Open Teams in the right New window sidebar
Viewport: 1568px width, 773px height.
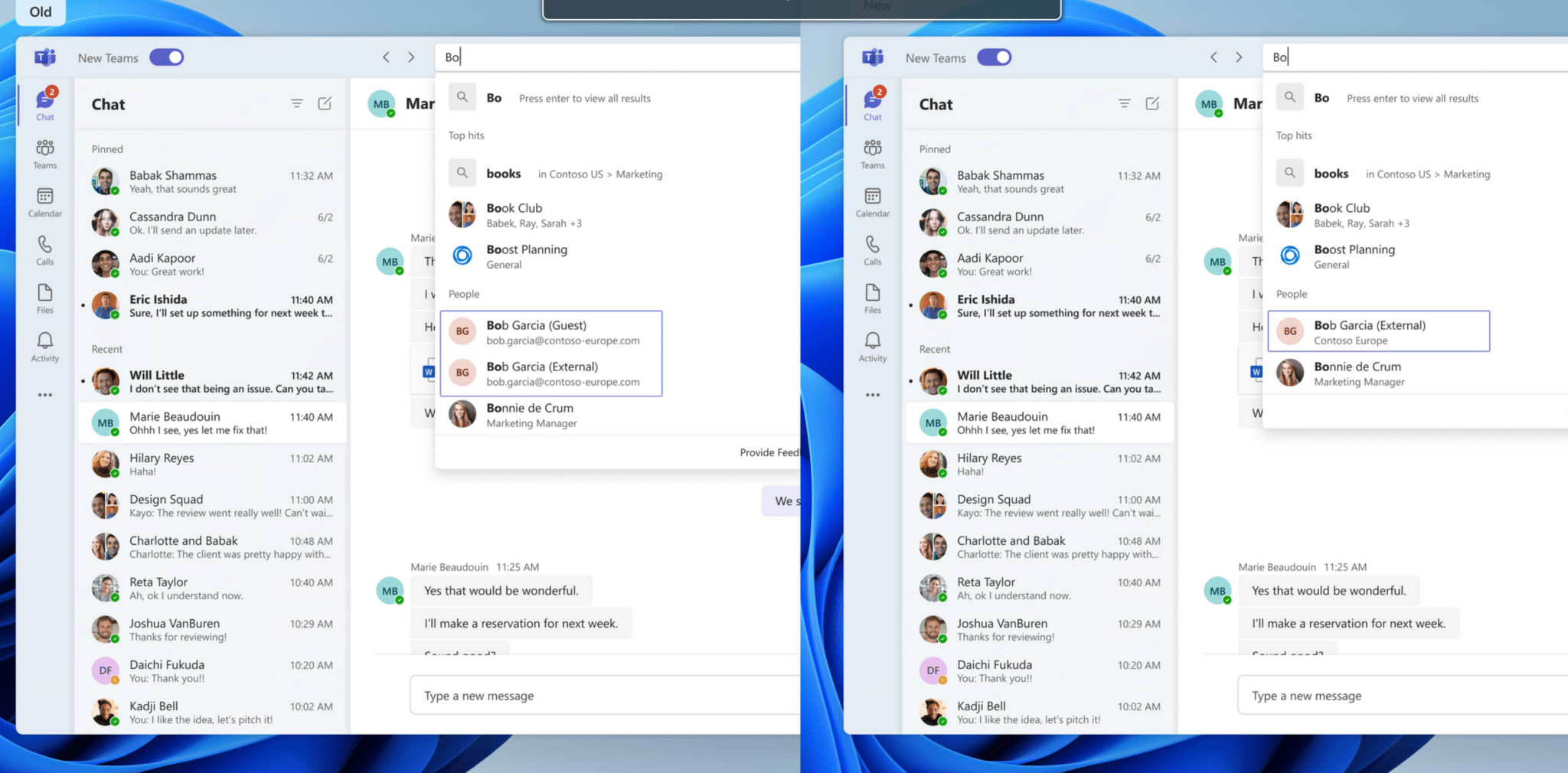(x=873, y=154)
